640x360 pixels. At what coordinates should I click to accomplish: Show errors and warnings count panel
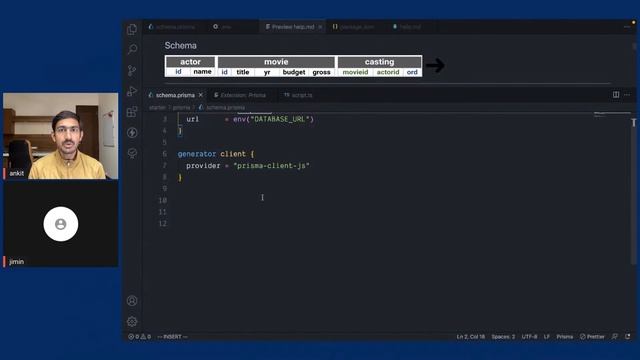pos(140,337)
